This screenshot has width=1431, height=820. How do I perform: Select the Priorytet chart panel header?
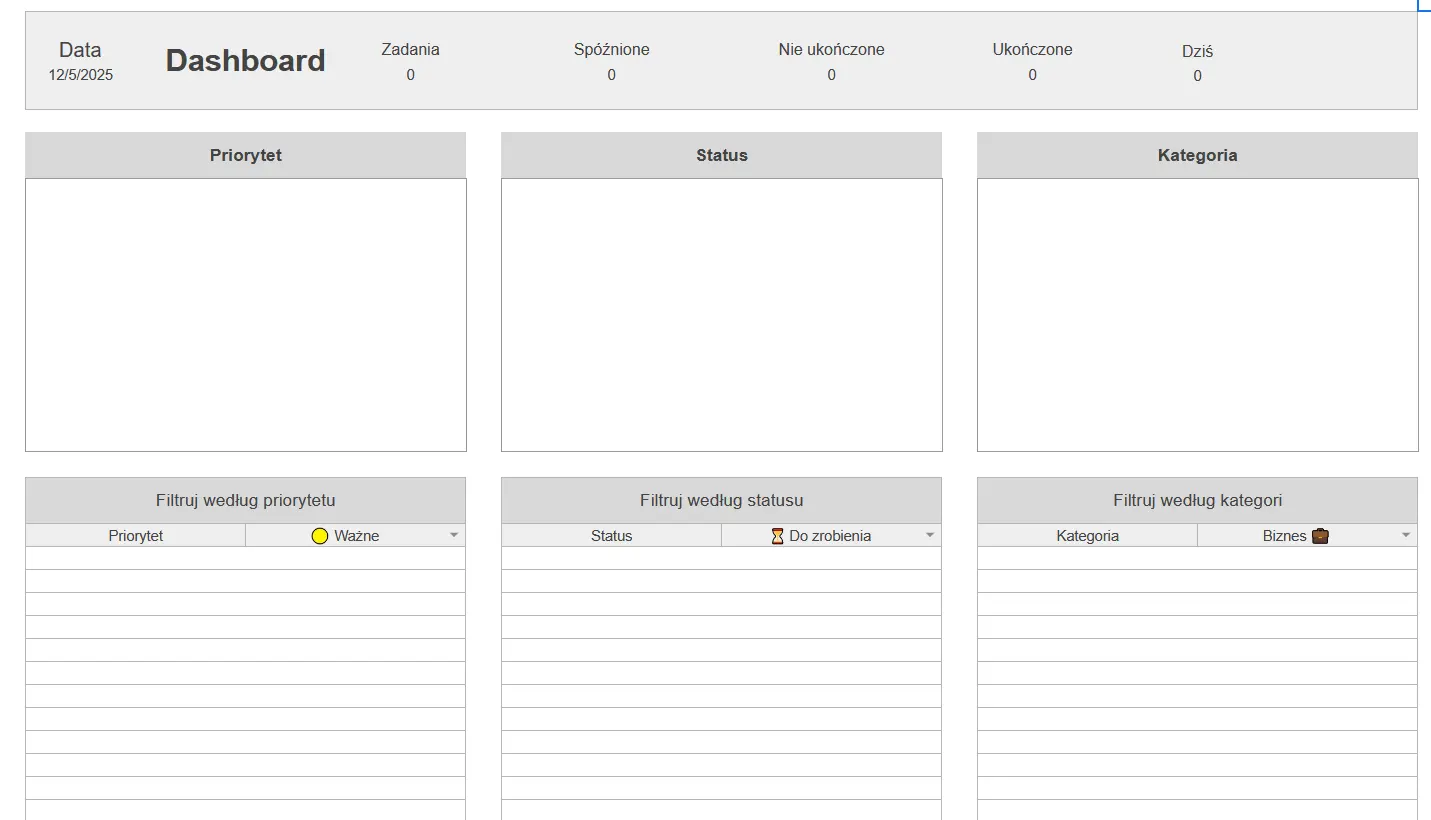[245, 155]
